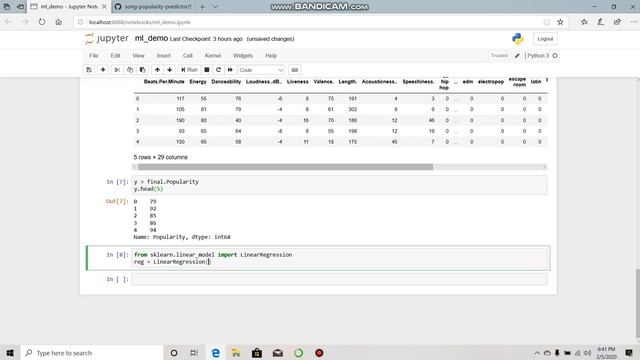Copy selected cells icon

[130, 70]
